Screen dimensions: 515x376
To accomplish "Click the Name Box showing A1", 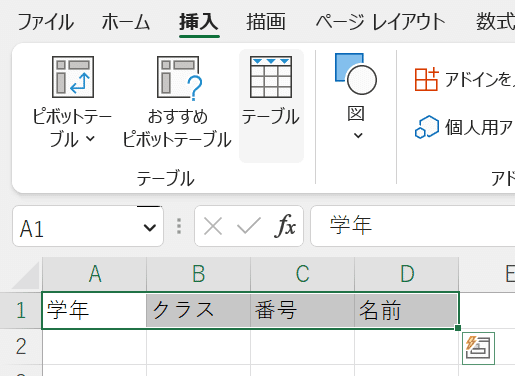I will pyautogui.click(x=88, y=226).
